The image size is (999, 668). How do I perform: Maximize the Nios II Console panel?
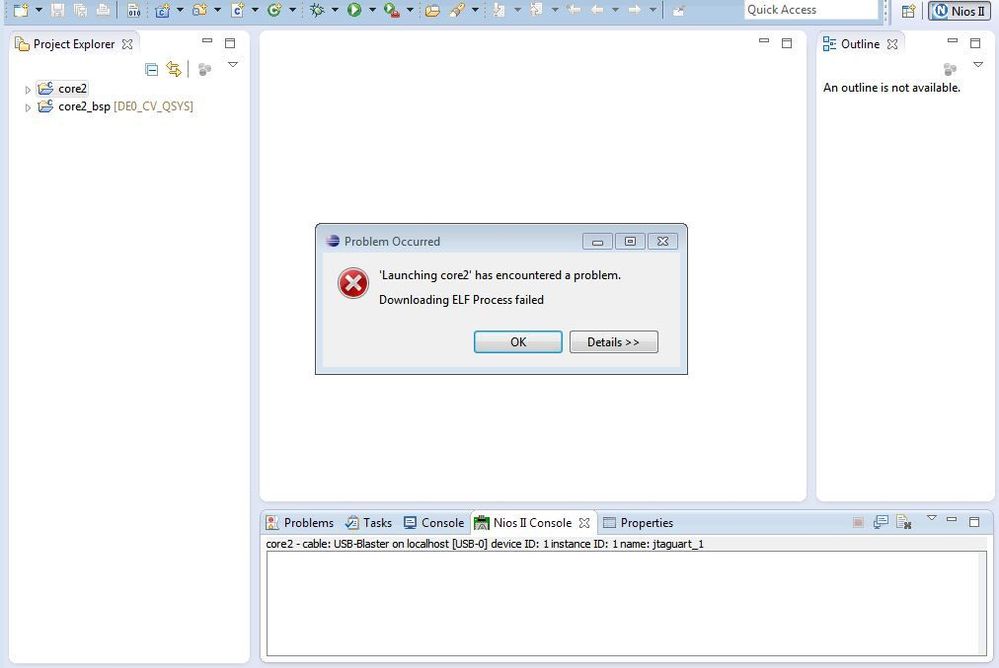pos(974,521)
